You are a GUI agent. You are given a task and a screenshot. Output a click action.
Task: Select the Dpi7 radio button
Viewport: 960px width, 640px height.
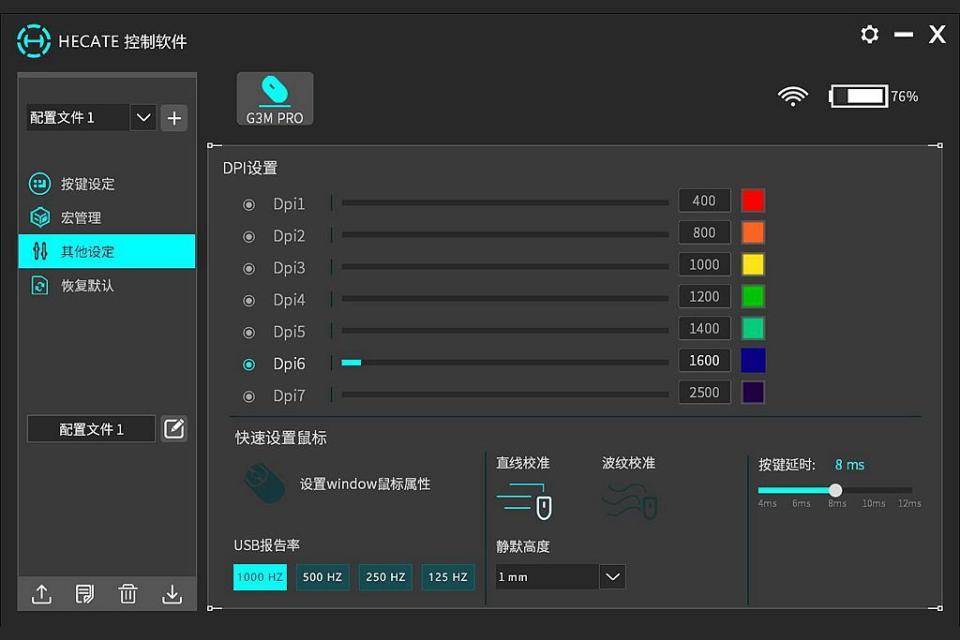249,396
